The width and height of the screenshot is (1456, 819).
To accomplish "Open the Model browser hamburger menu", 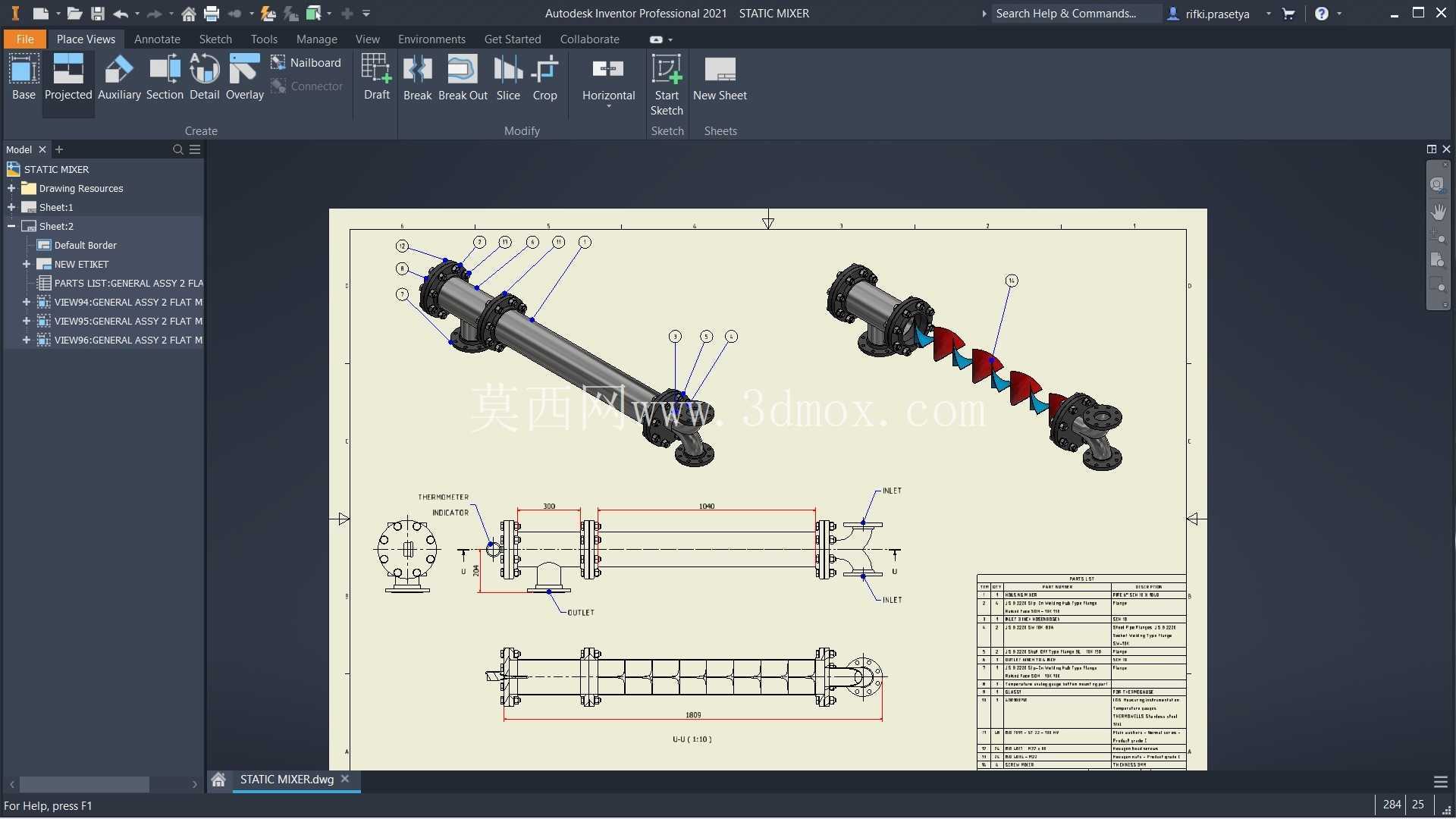I will point(195,149).
